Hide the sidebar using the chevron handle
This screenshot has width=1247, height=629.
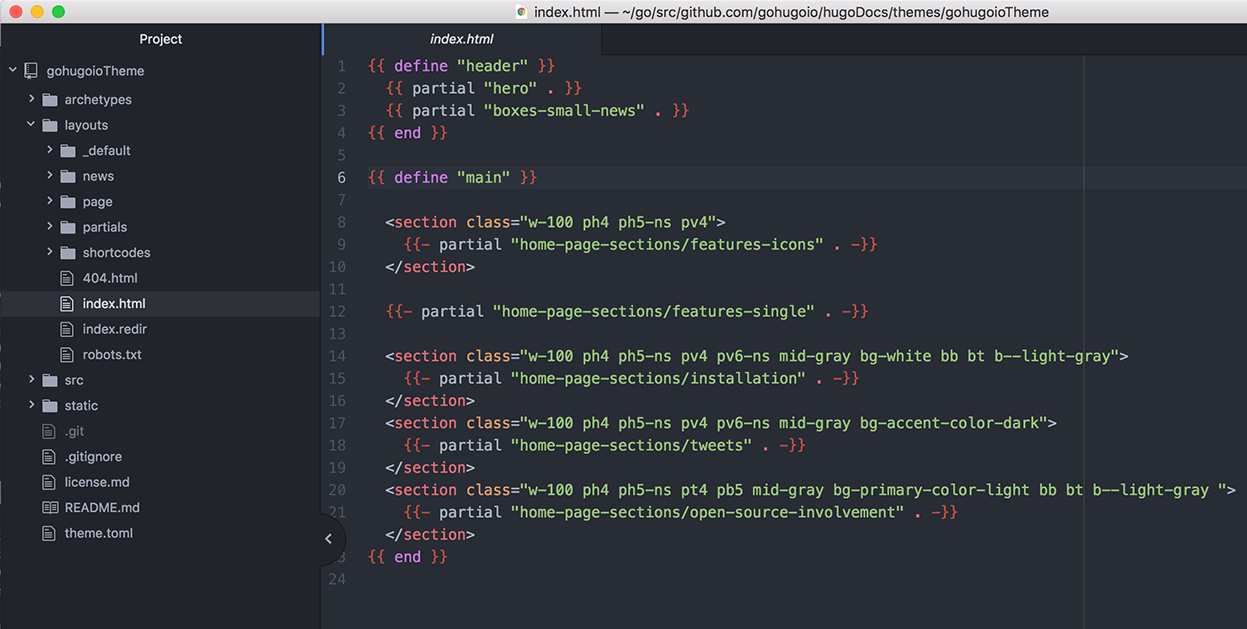(329, 538)
